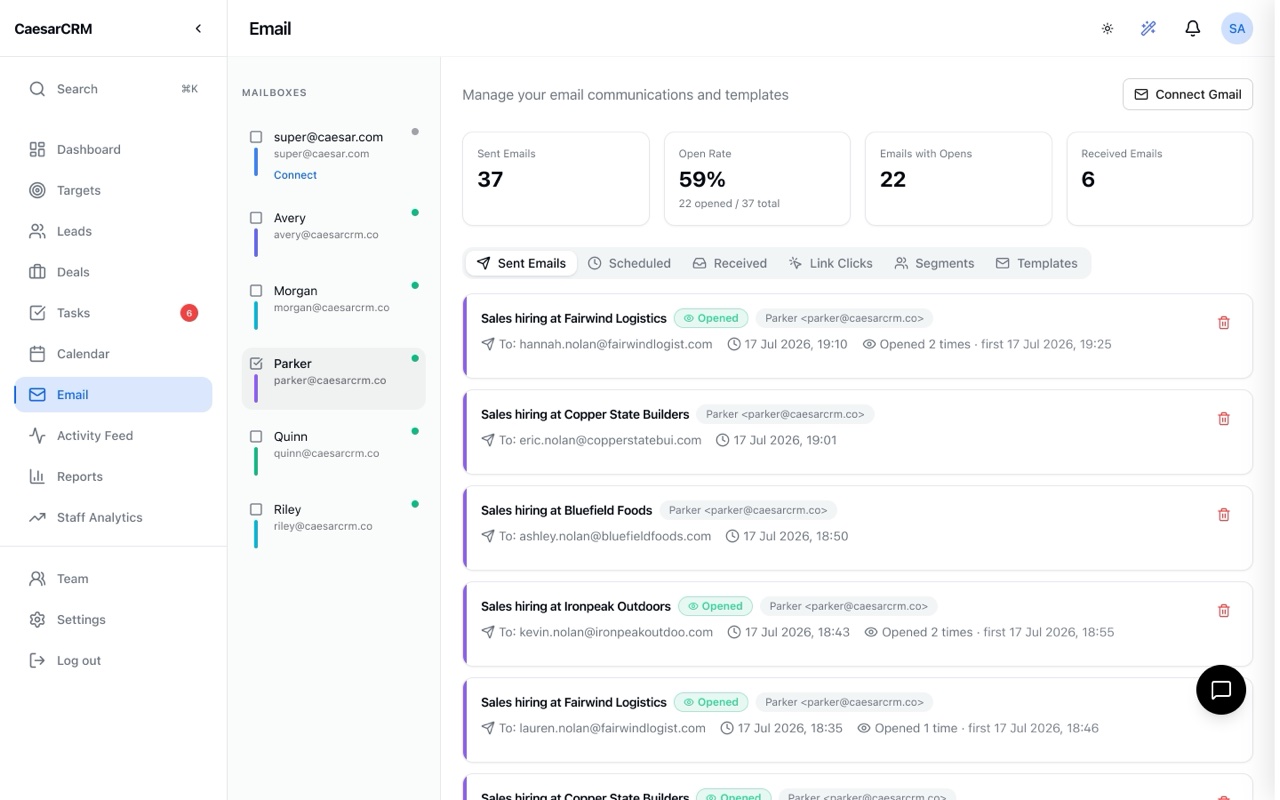This screenshot has height=800, width=1280.
Task: Check the Avery mailbox checkbox
Action: (x=256, y=218)
